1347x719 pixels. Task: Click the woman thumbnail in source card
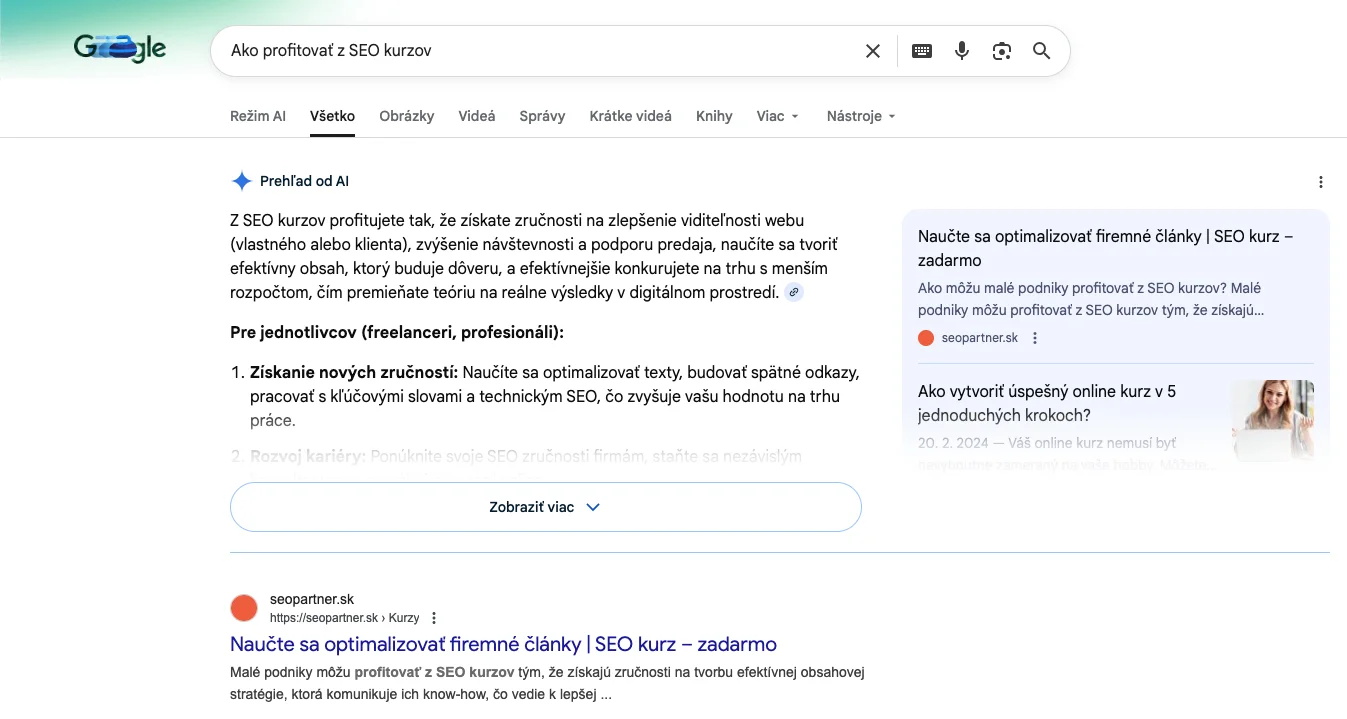pyautogui.click(x=1272, y=418)
